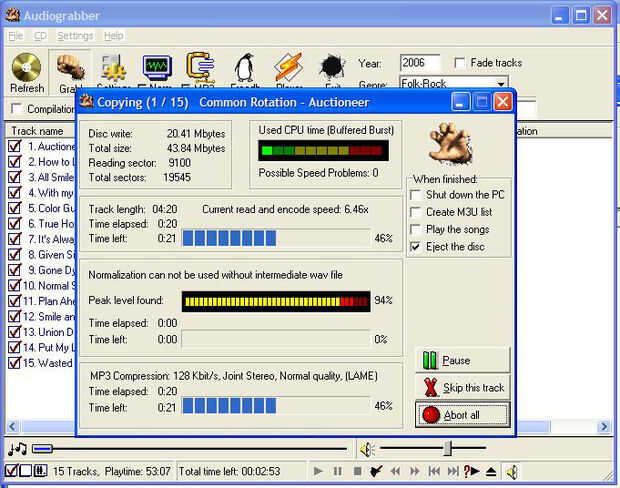Check the Create M3U list option

coord(415,212)
